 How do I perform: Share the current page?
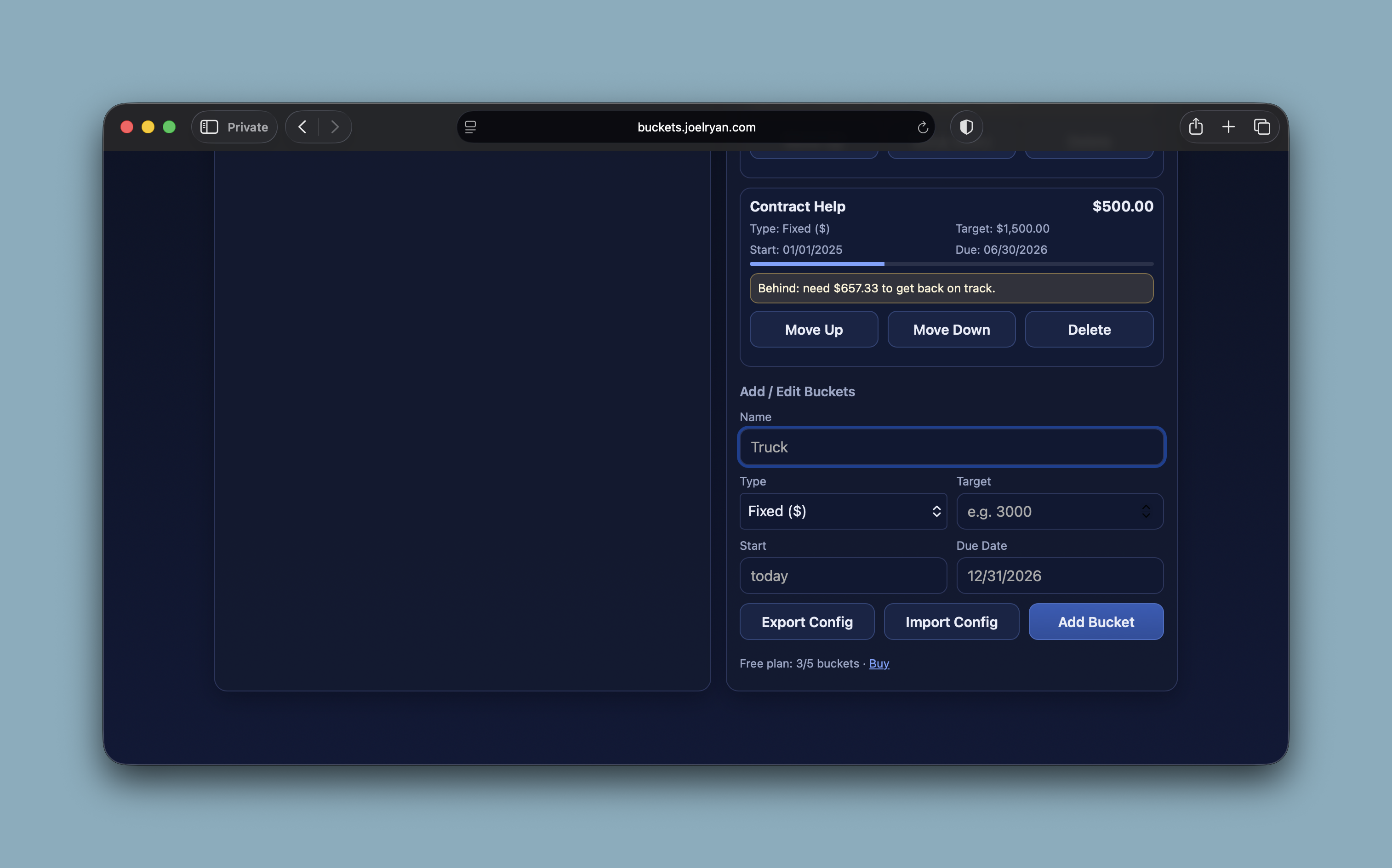[x=1196, y=127]
